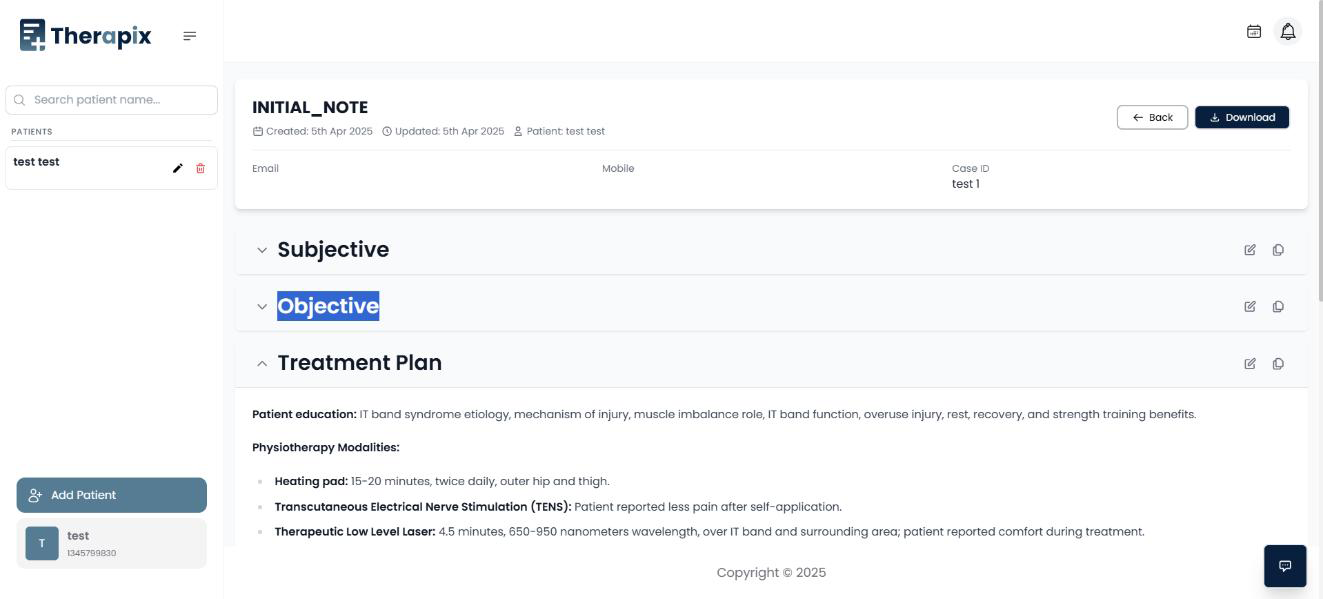Copy the Treatment Plan content
The height and width of the screenshot is (599, 1323).
1278,364
